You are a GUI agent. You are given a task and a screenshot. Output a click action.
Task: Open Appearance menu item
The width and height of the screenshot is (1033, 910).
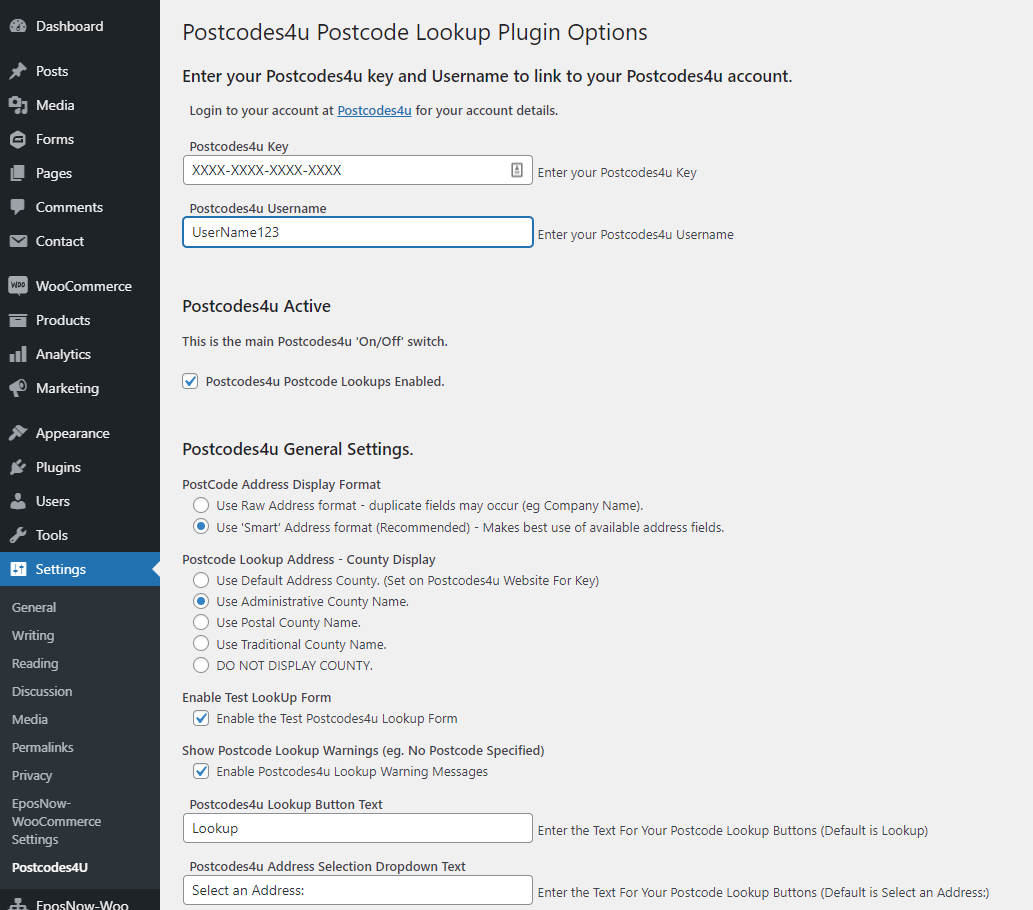click(72, 433)
